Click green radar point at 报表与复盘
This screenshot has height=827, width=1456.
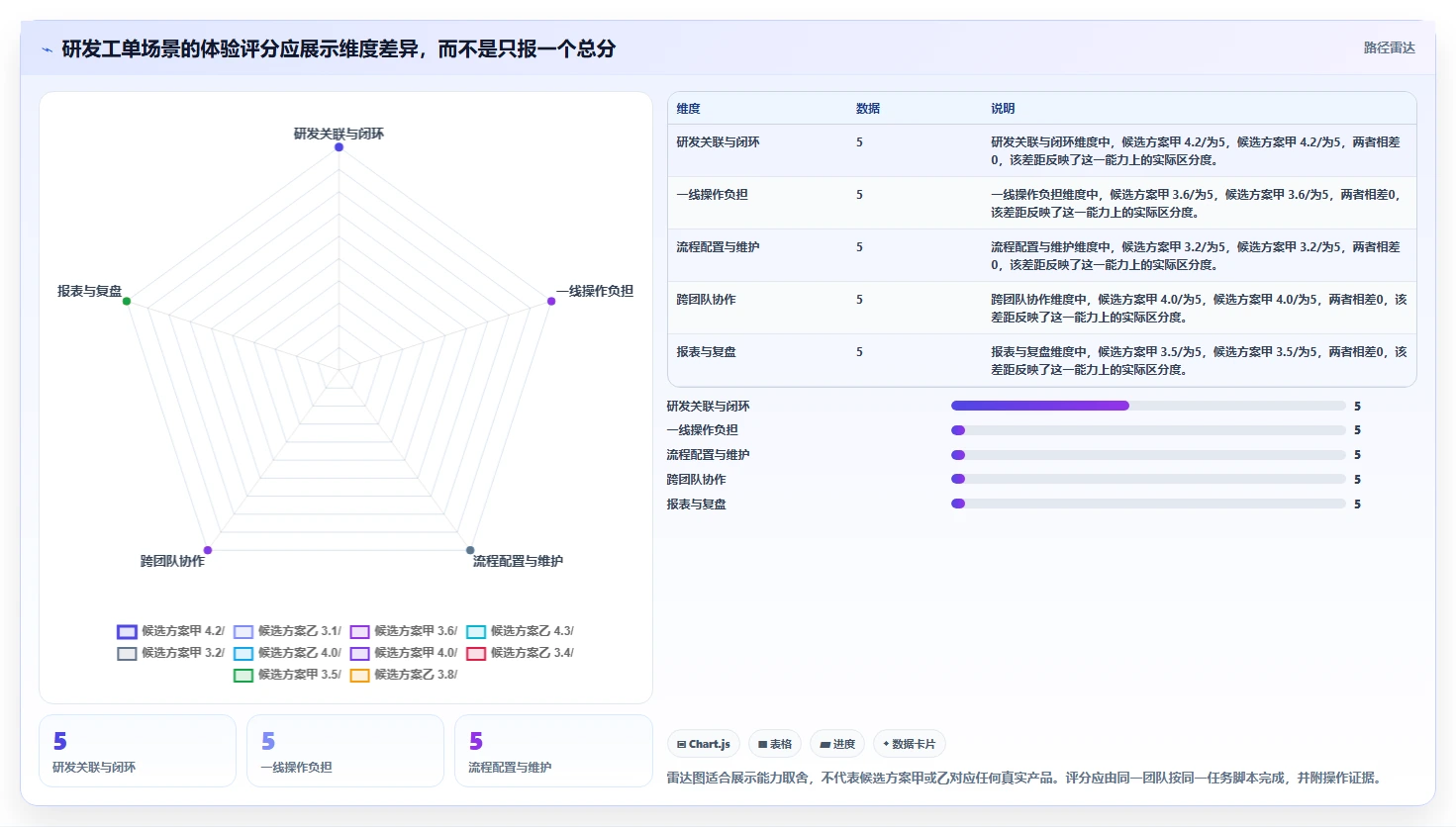pos(127,301)
